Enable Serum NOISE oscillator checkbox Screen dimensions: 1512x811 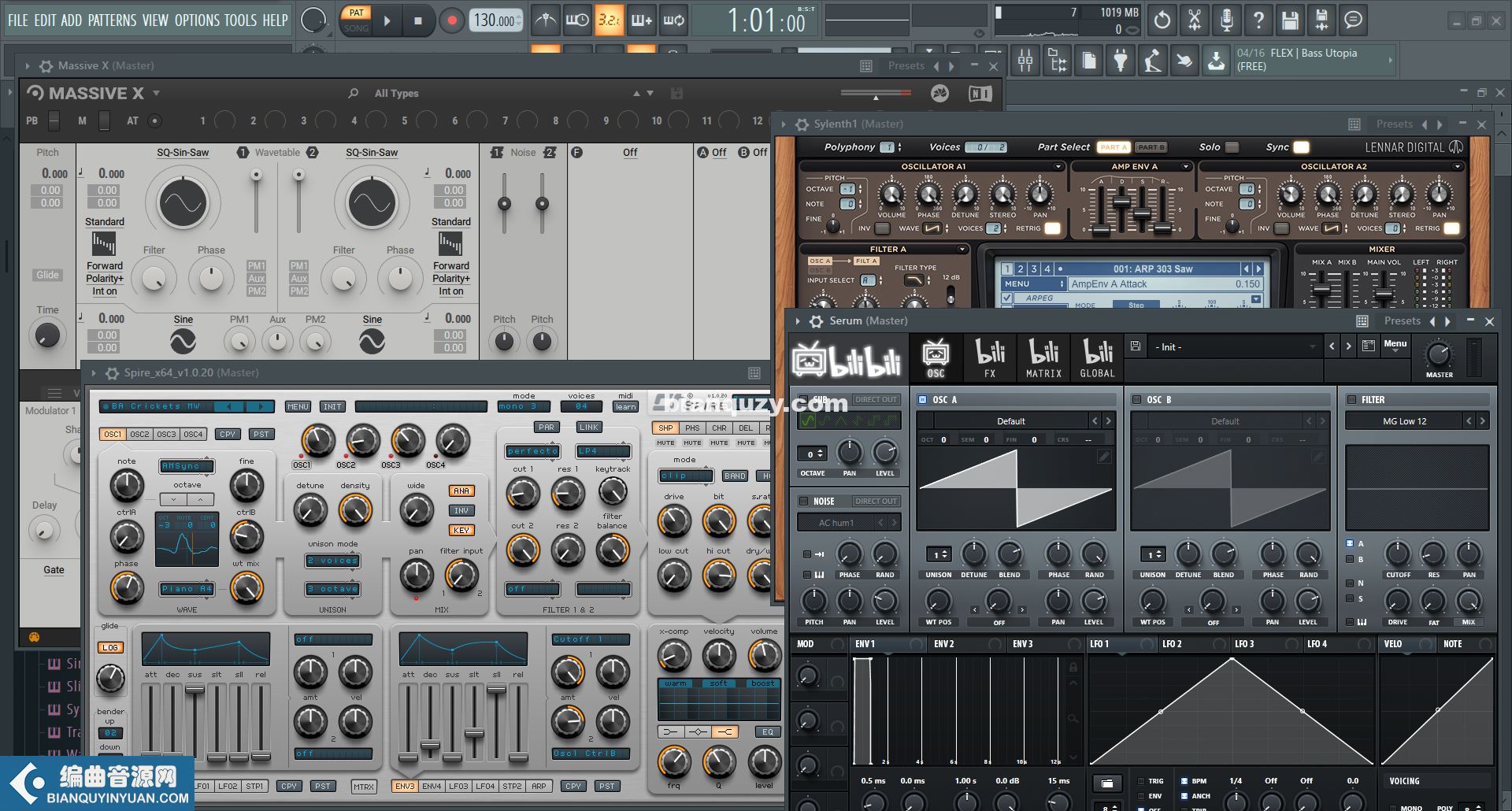coord(804,502)
